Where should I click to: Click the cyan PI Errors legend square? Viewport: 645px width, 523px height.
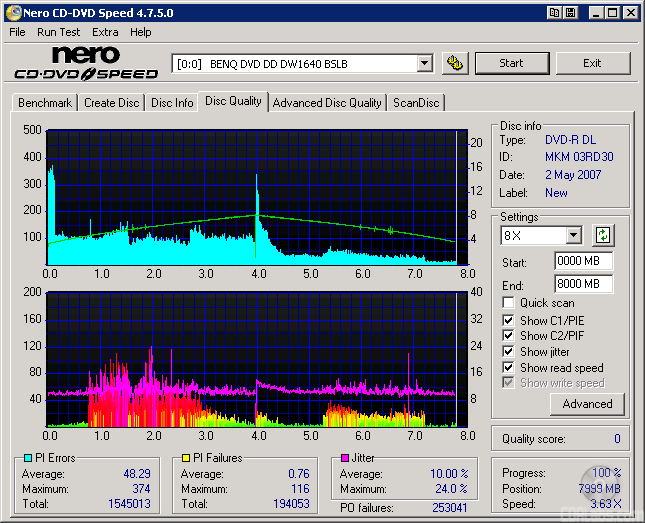point(27,458)
